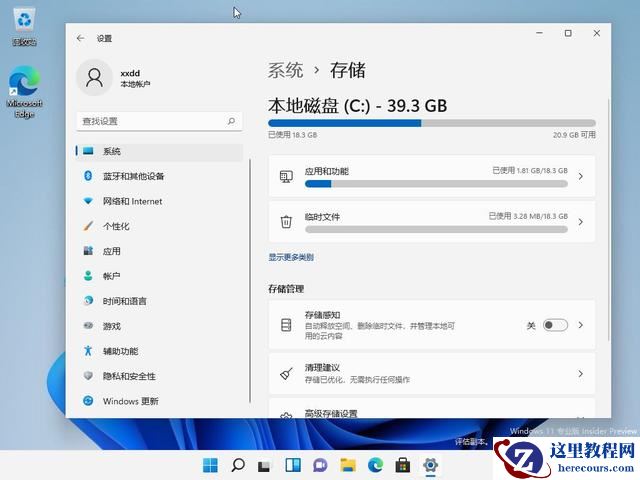This screenshot has width=640, height=480.
Task: Open 存储感知 details chevron
Action: (x=580, y=325)
